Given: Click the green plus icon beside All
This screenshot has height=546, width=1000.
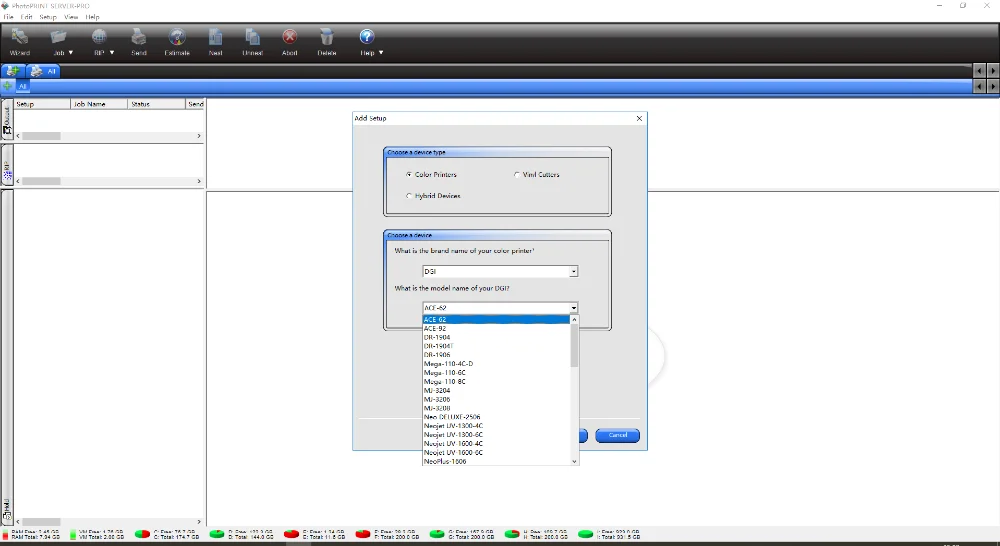Looking at the screenshot, I should [x=8, y=86].
